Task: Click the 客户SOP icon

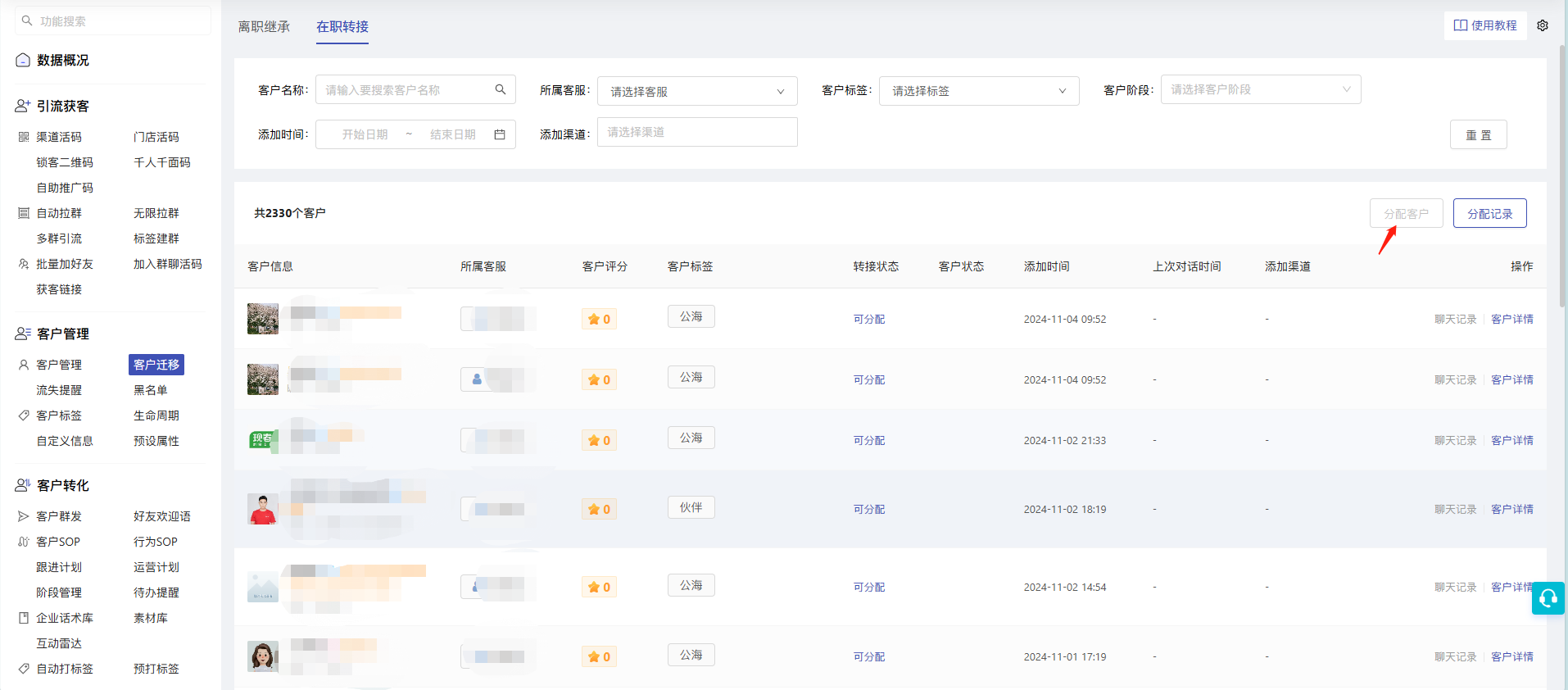Action: click(x=24, y=542)
